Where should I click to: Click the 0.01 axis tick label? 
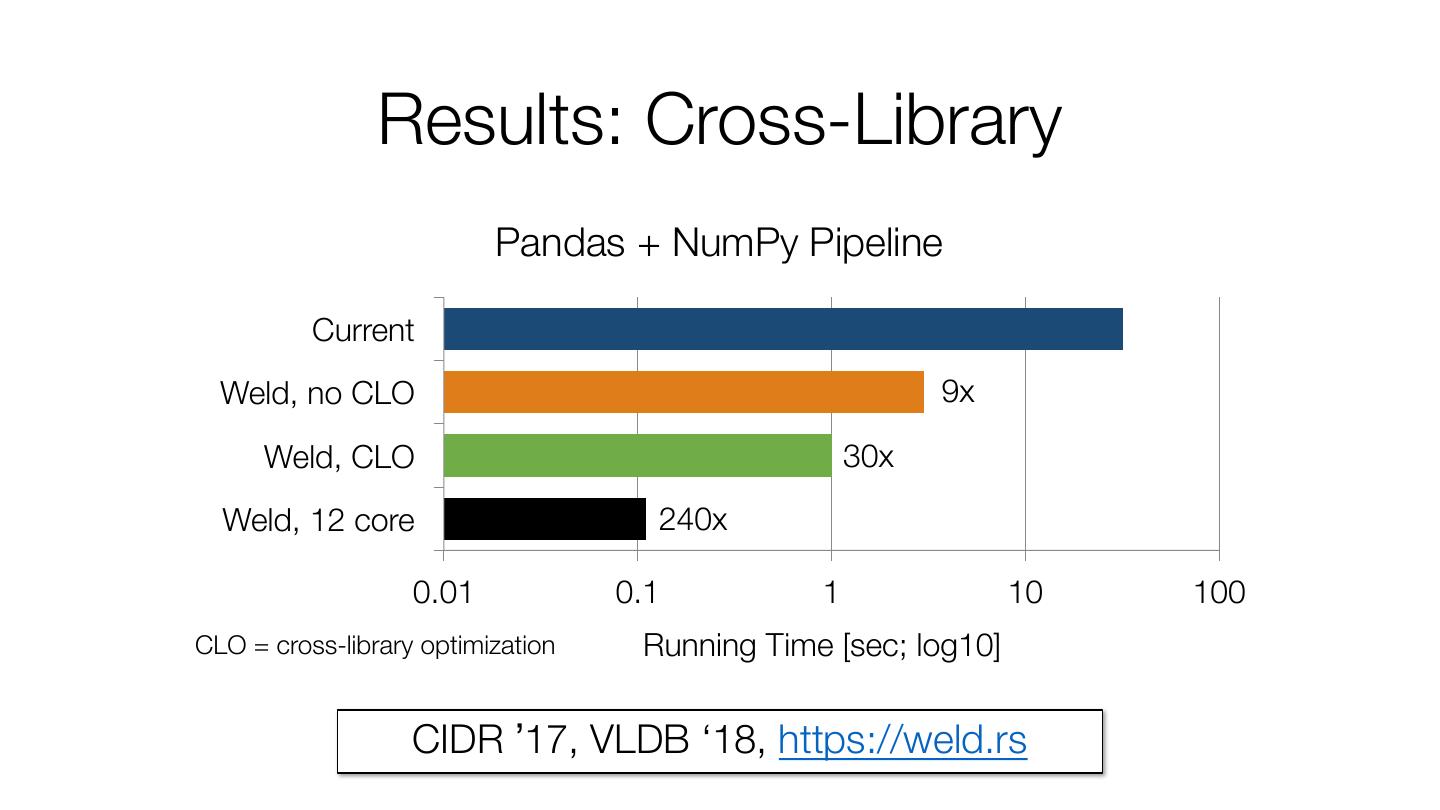tap(442, 593)
